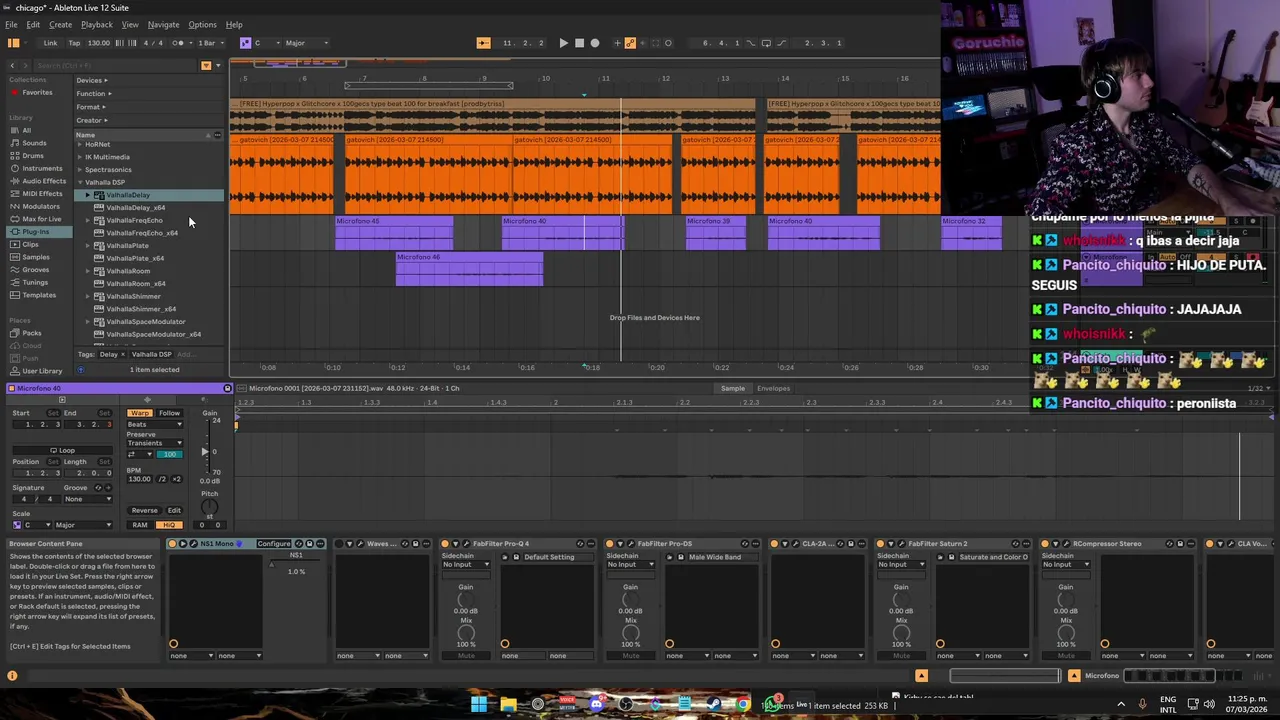Open the Audio Effects category
1280x720 pixels.
[44, 181]
